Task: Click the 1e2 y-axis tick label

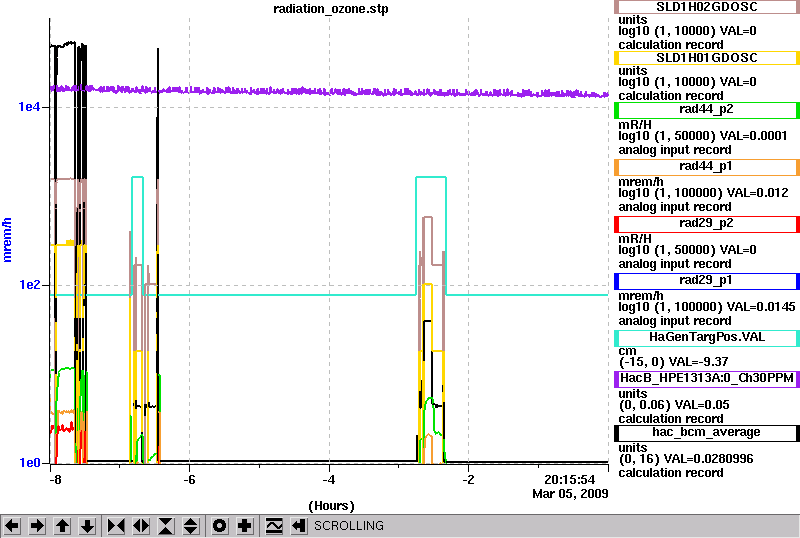Action: [29, 284]
